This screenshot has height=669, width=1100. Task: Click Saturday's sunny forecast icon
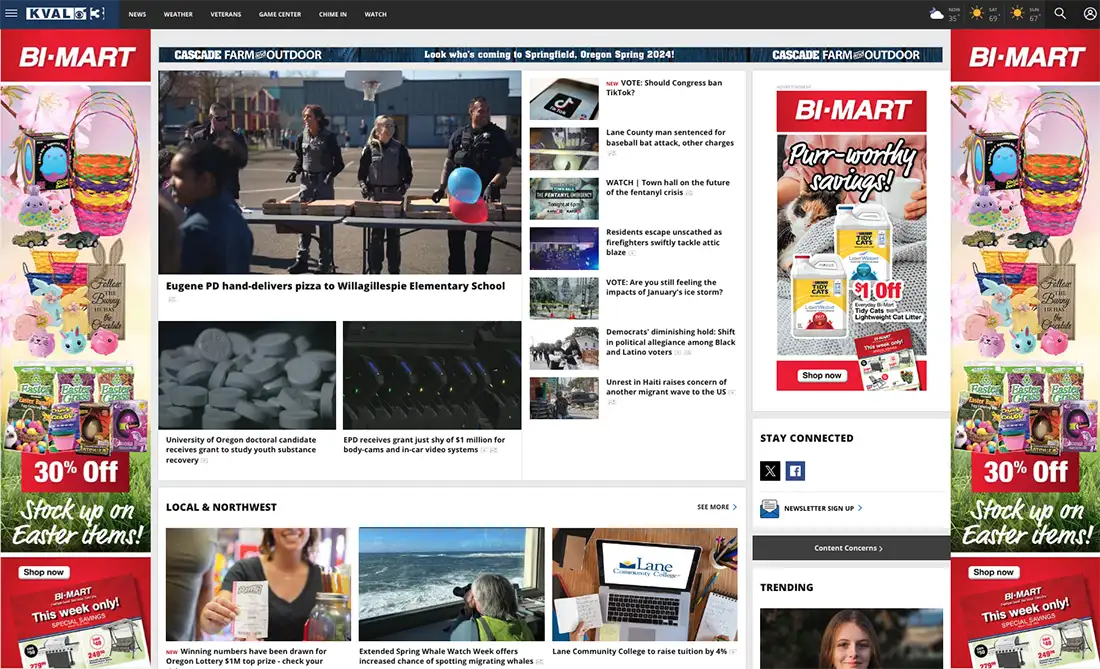(977, 13)
